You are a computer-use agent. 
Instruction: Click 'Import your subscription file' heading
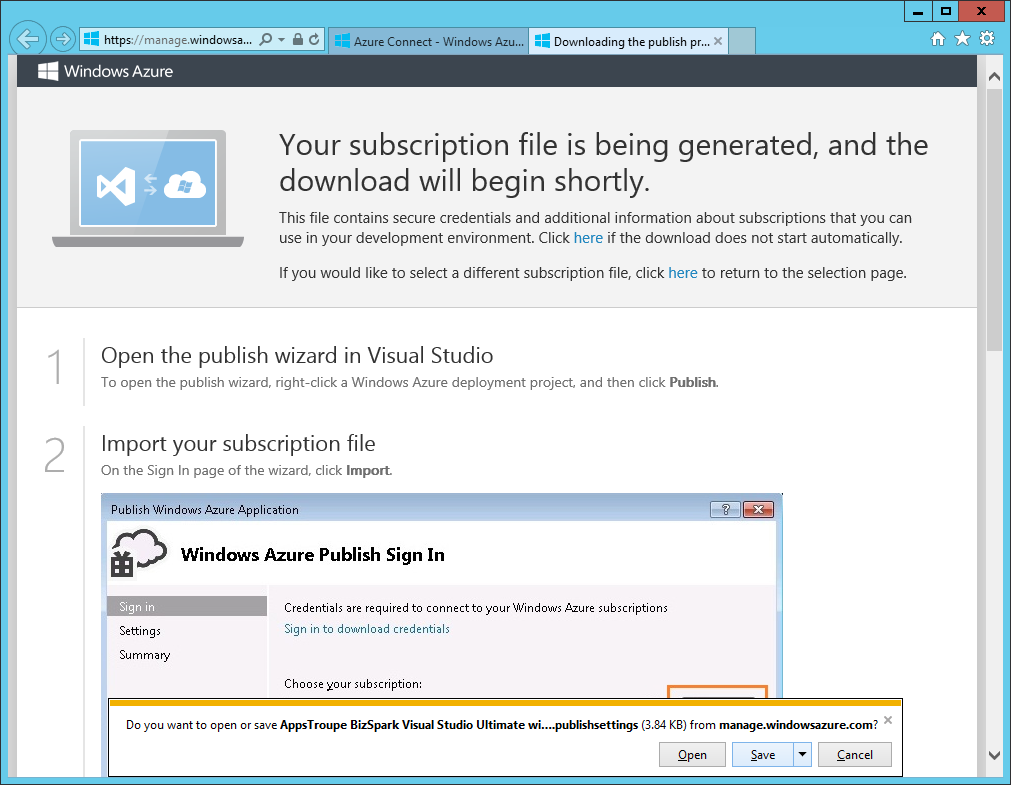(238, 444)
